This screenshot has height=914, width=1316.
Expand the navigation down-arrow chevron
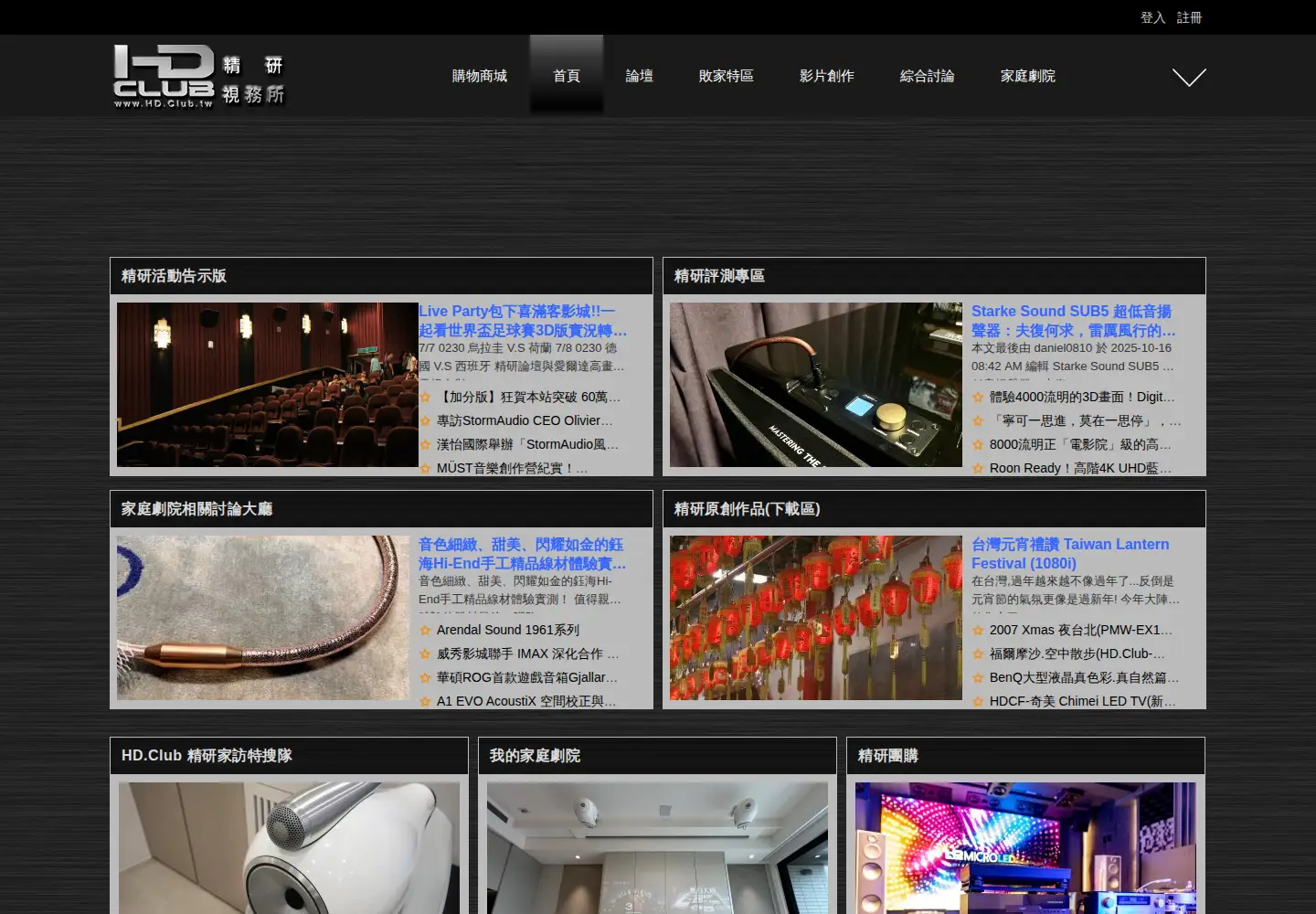click(1189, 78)
